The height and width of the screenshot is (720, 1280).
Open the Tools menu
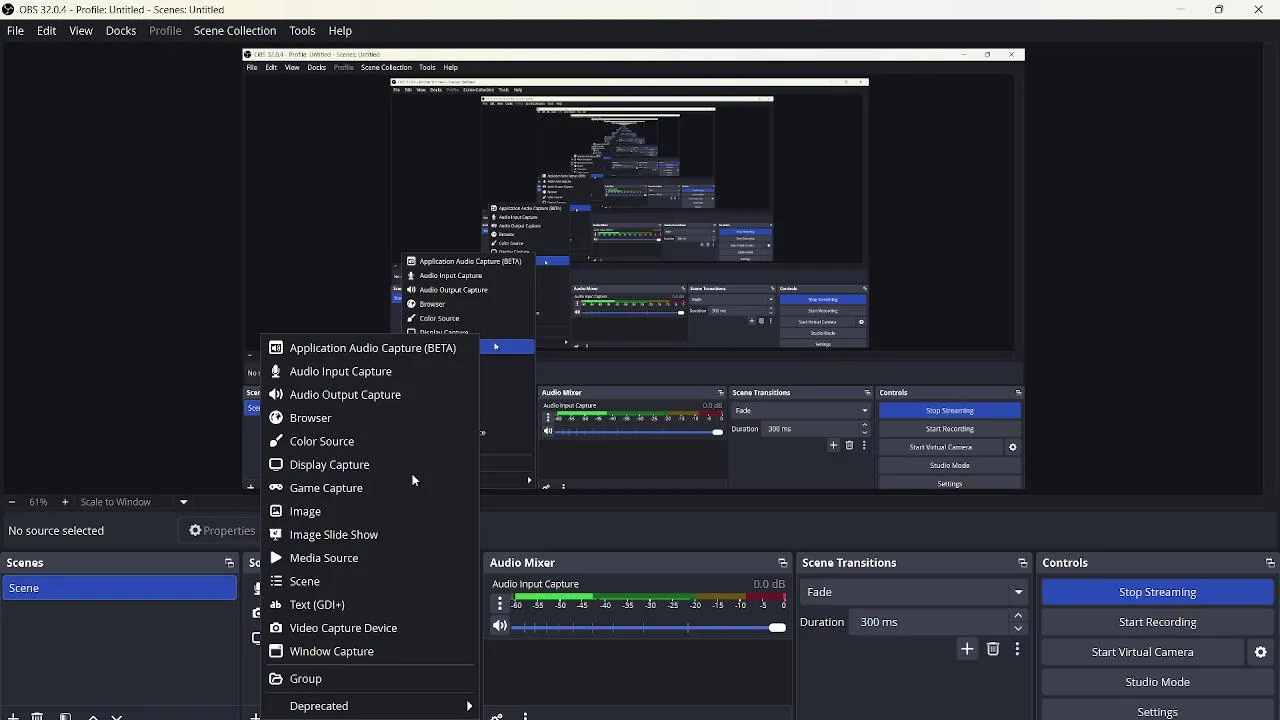pyautogui.click(x=302, y=31)
